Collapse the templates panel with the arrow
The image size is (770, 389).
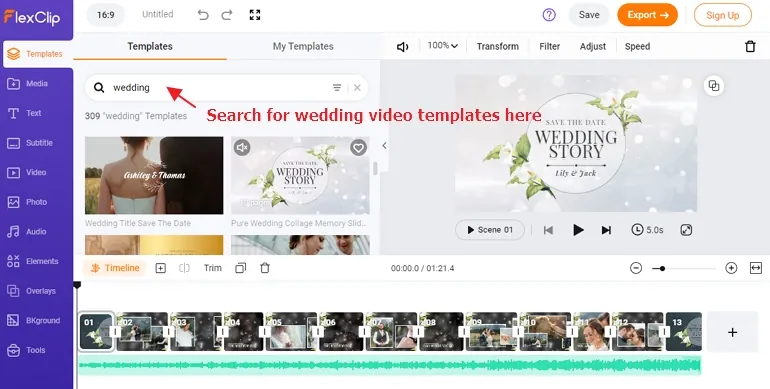[x=384, y=145]
